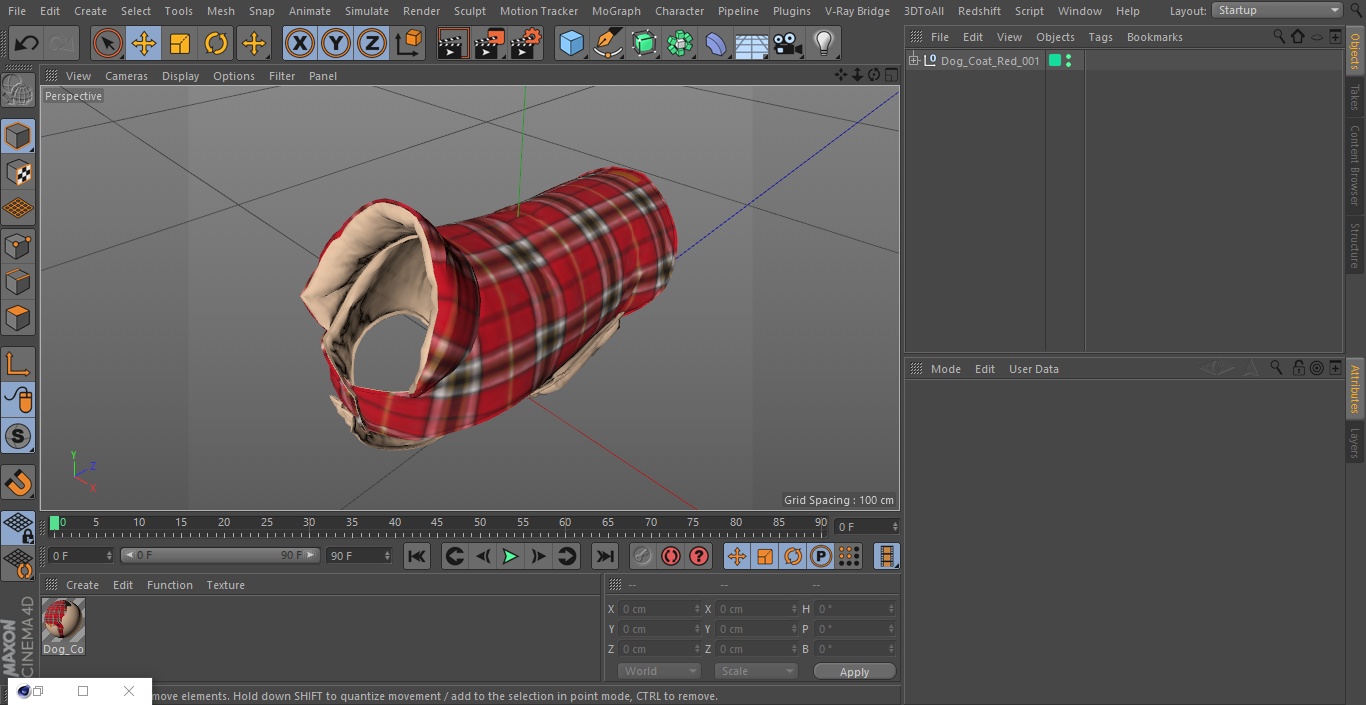This screenshot has width=1366, height=705.
Task: Click the preview range slider bar
Action: click(220, 555)
